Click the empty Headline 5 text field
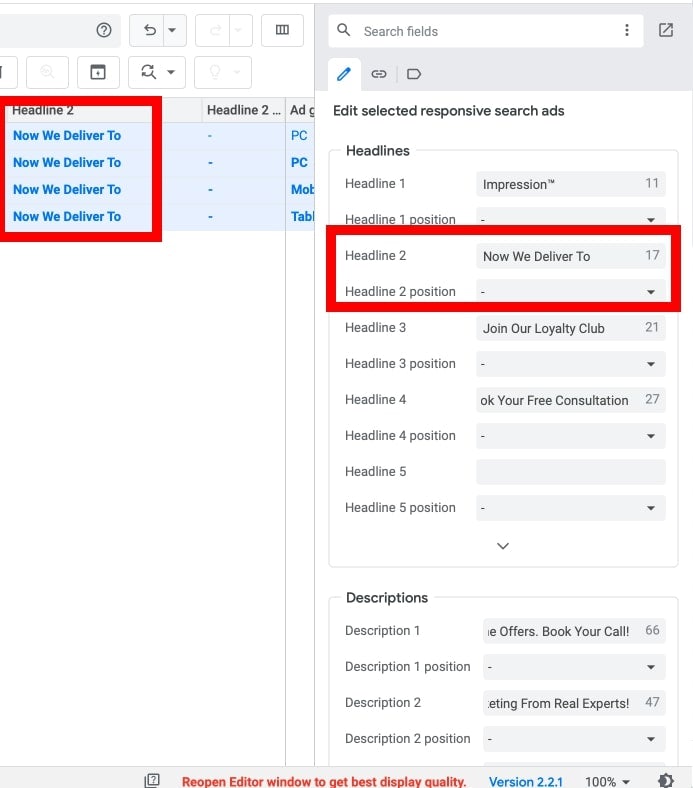693x788 pixels. point(570,472)
